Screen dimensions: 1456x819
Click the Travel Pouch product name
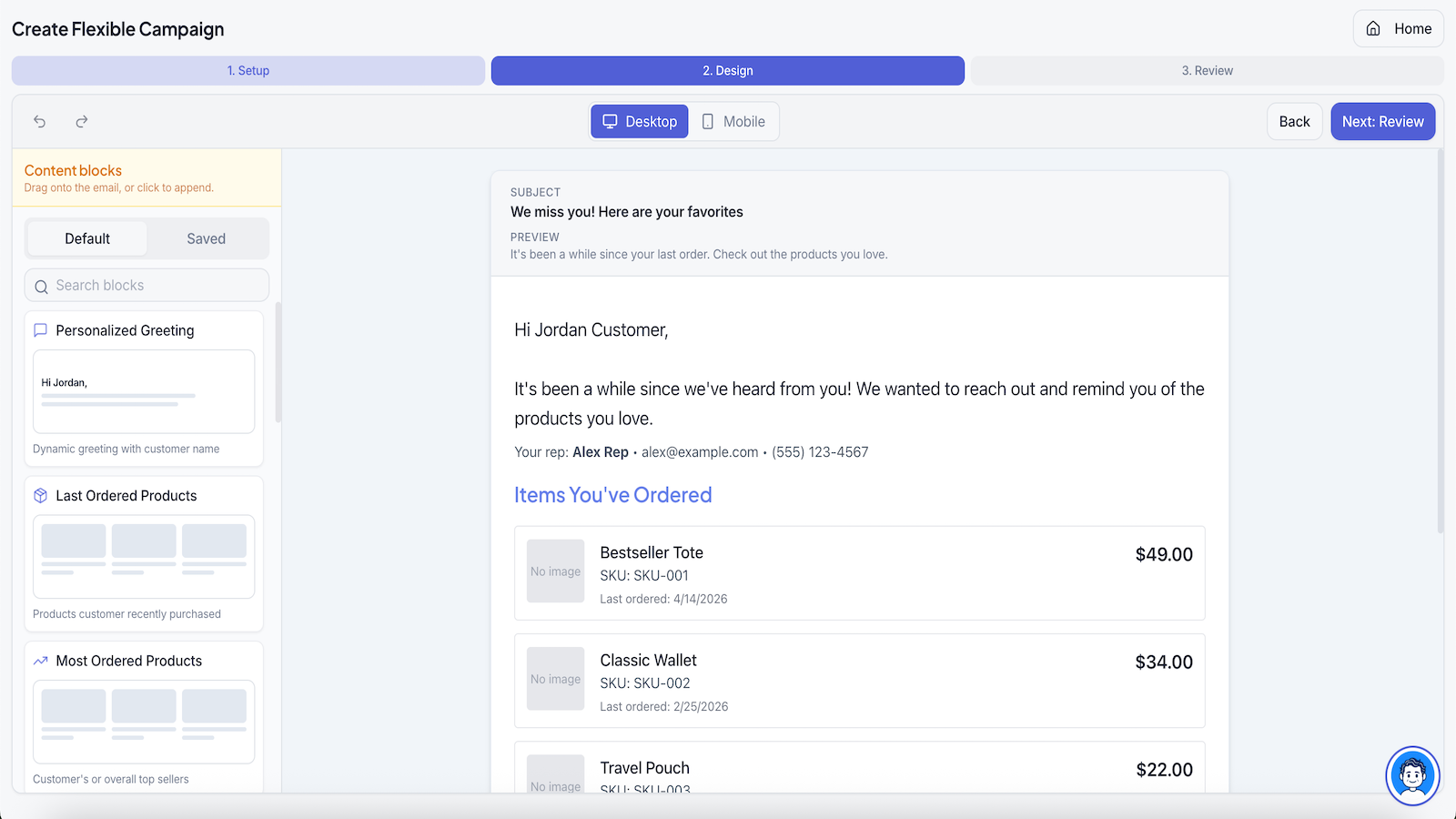(x=645, y=768)
